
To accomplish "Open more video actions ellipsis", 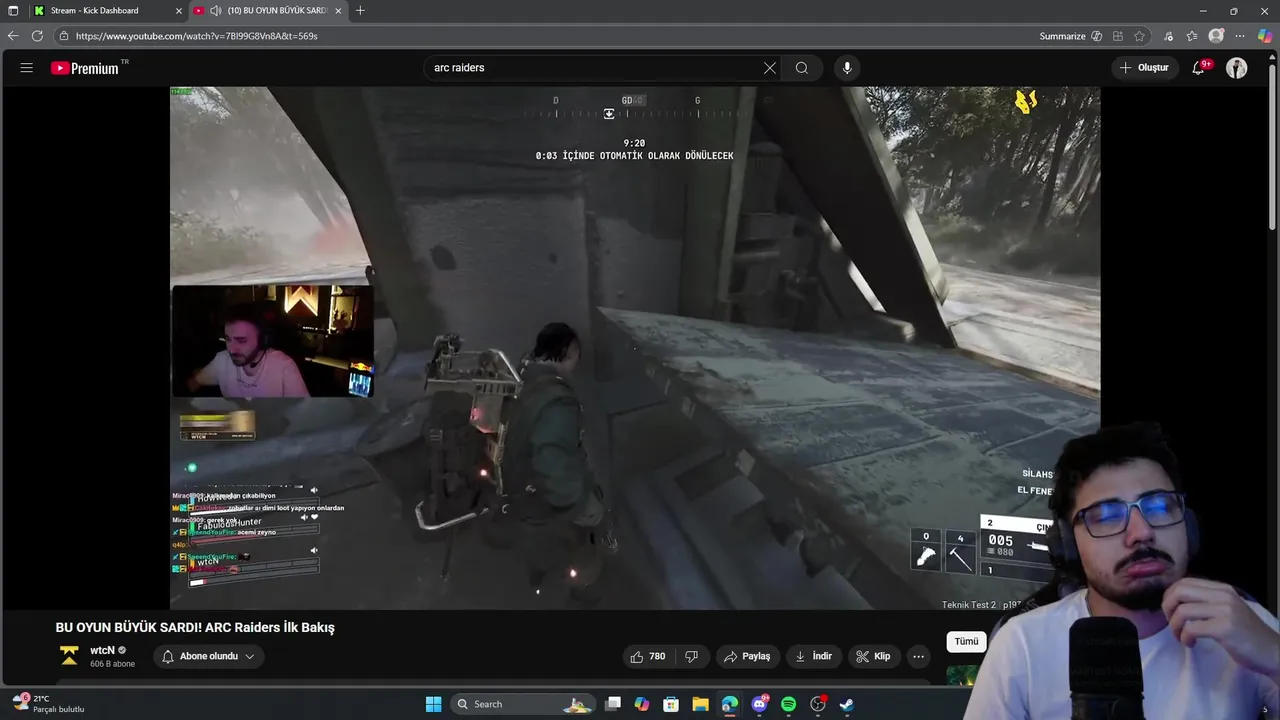I will [918, 656].
